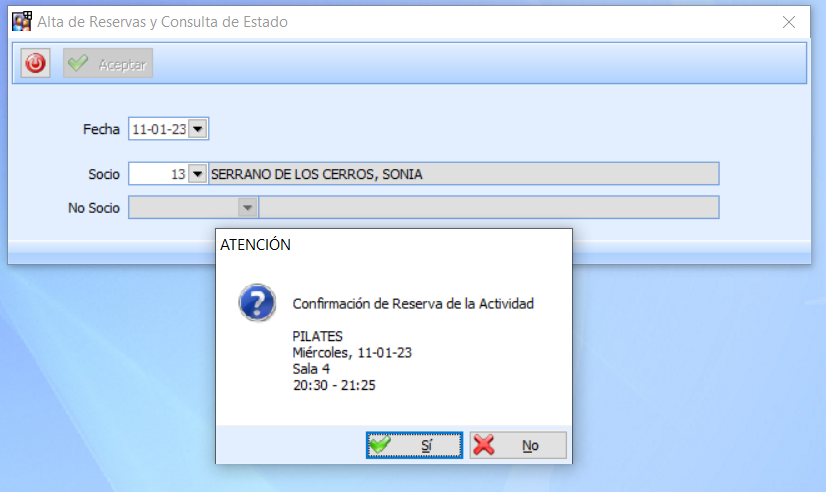Decline reservation with No button
Viewport: 826px width, 492px height.
pyautogui.click(x=518, y=445)
